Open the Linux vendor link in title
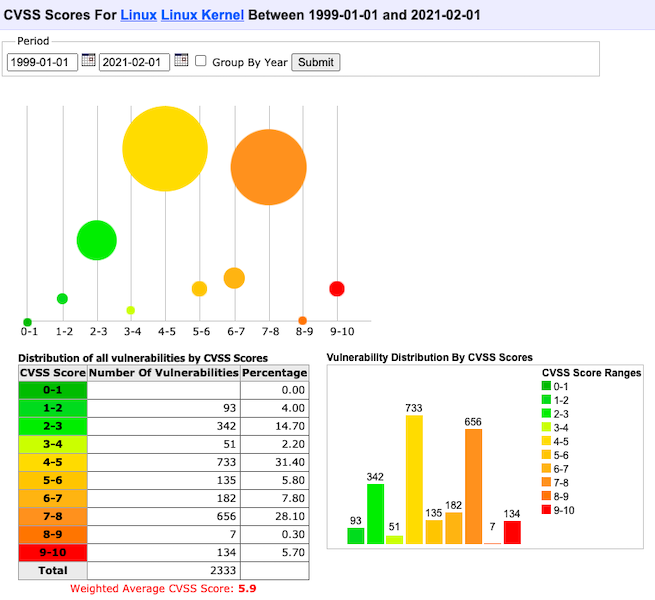655x600 pixels. [x=138, y=17]
